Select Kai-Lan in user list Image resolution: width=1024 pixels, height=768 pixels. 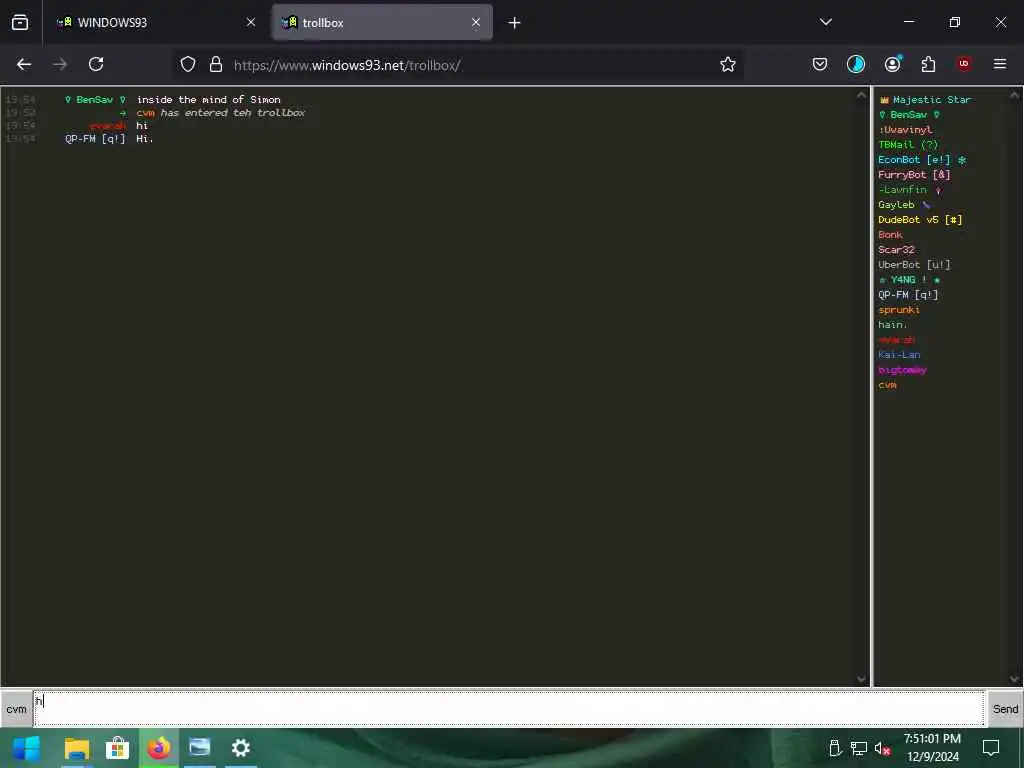click(899, 355)
